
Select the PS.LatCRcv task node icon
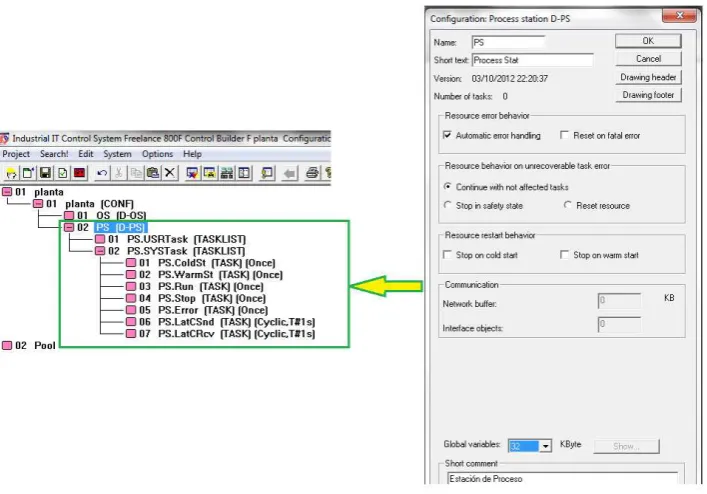pos(131,334)
